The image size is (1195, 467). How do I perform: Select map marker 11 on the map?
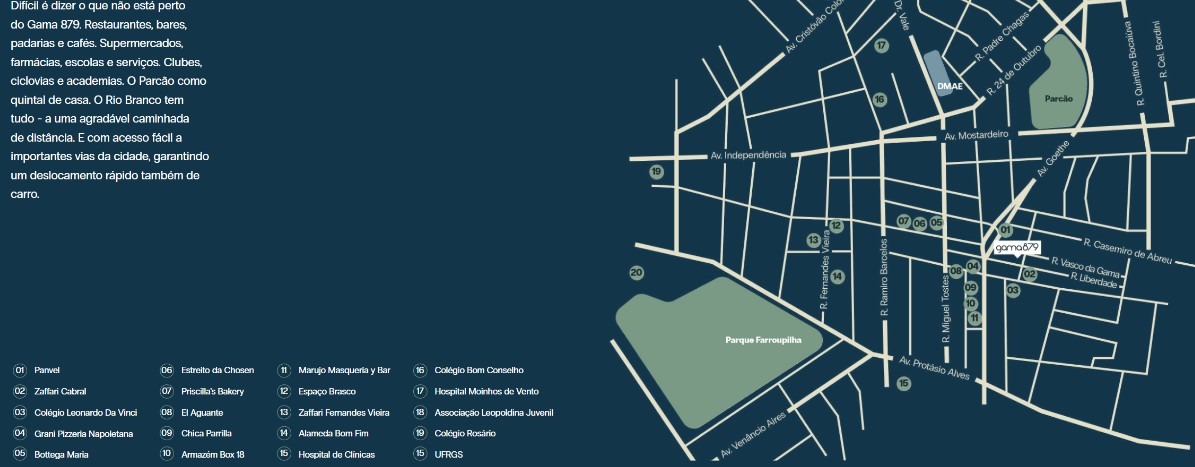click(975, 318)
